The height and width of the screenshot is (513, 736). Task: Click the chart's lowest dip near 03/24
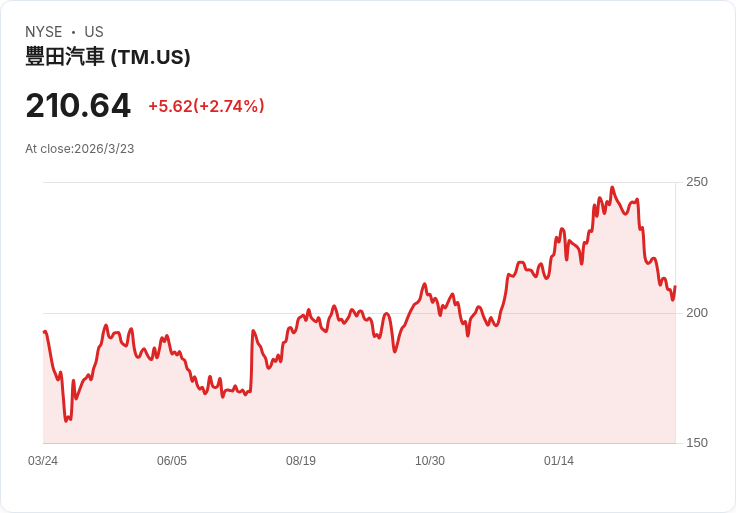pos(66,420)
